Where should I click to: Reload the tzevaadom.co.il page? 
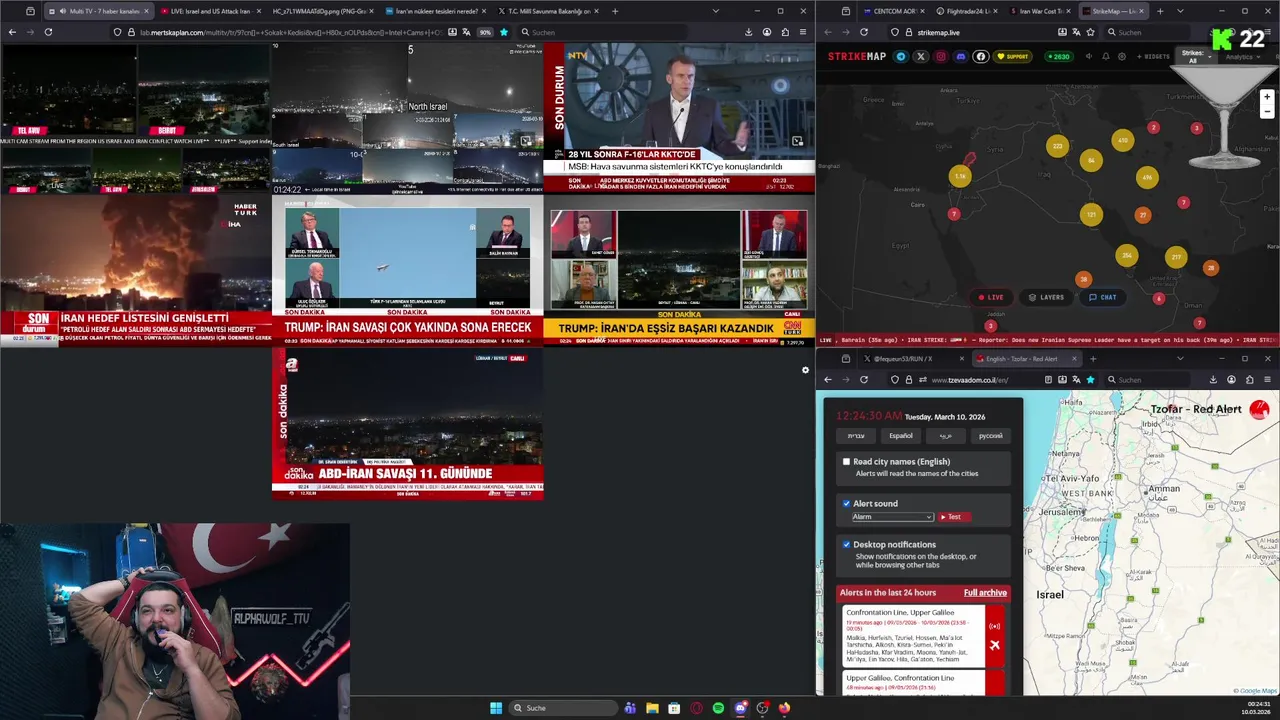(864, 379)
